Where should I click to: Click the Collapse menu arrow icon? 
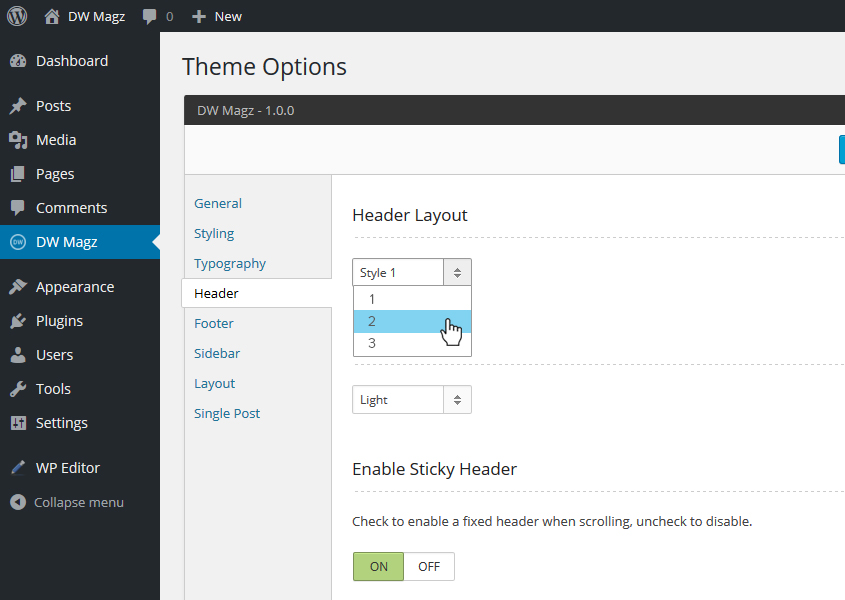[x=18, y=502]
